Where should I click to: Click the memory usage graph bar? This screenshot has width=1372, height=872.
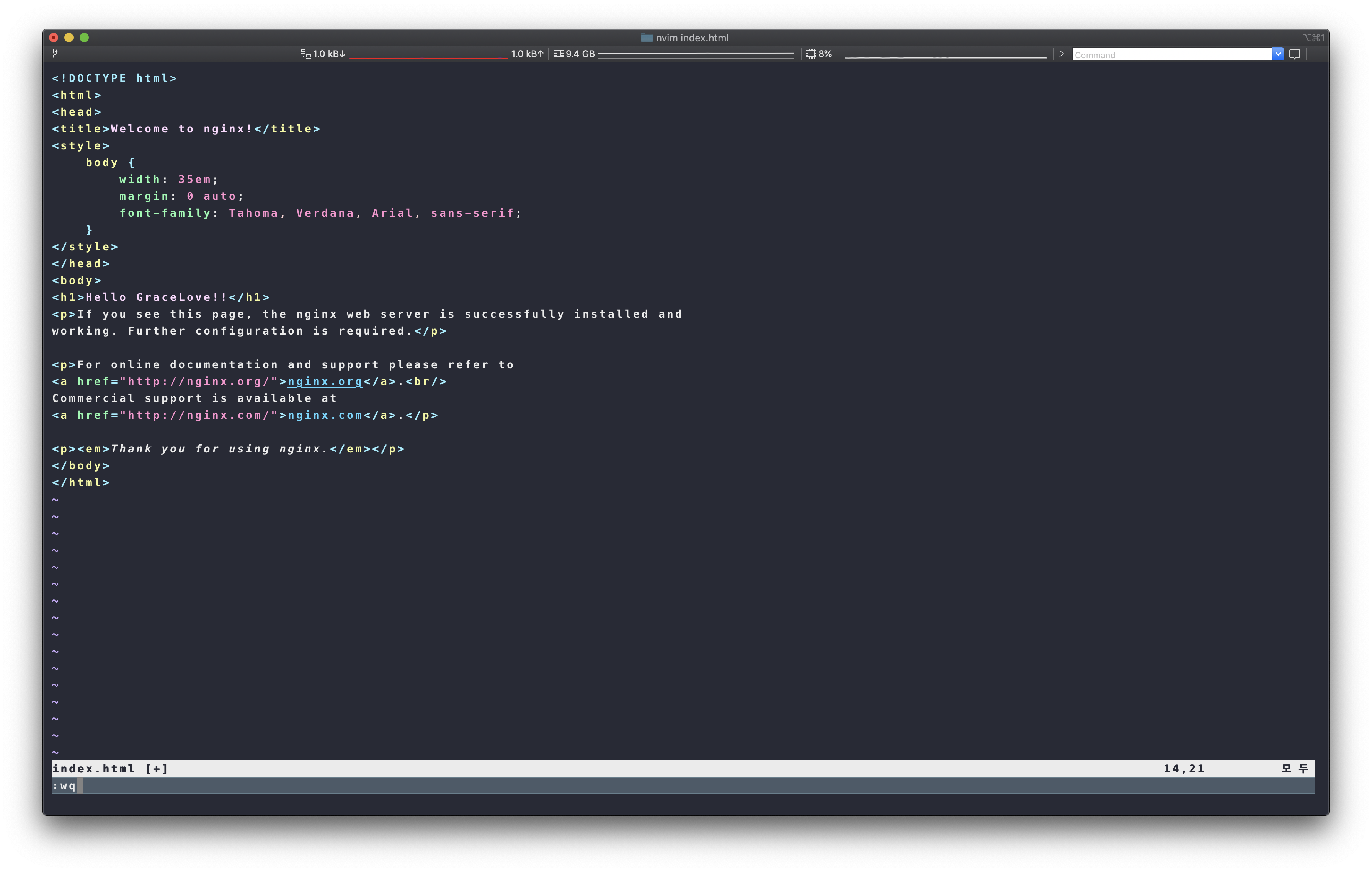click(x=696, y=55)
